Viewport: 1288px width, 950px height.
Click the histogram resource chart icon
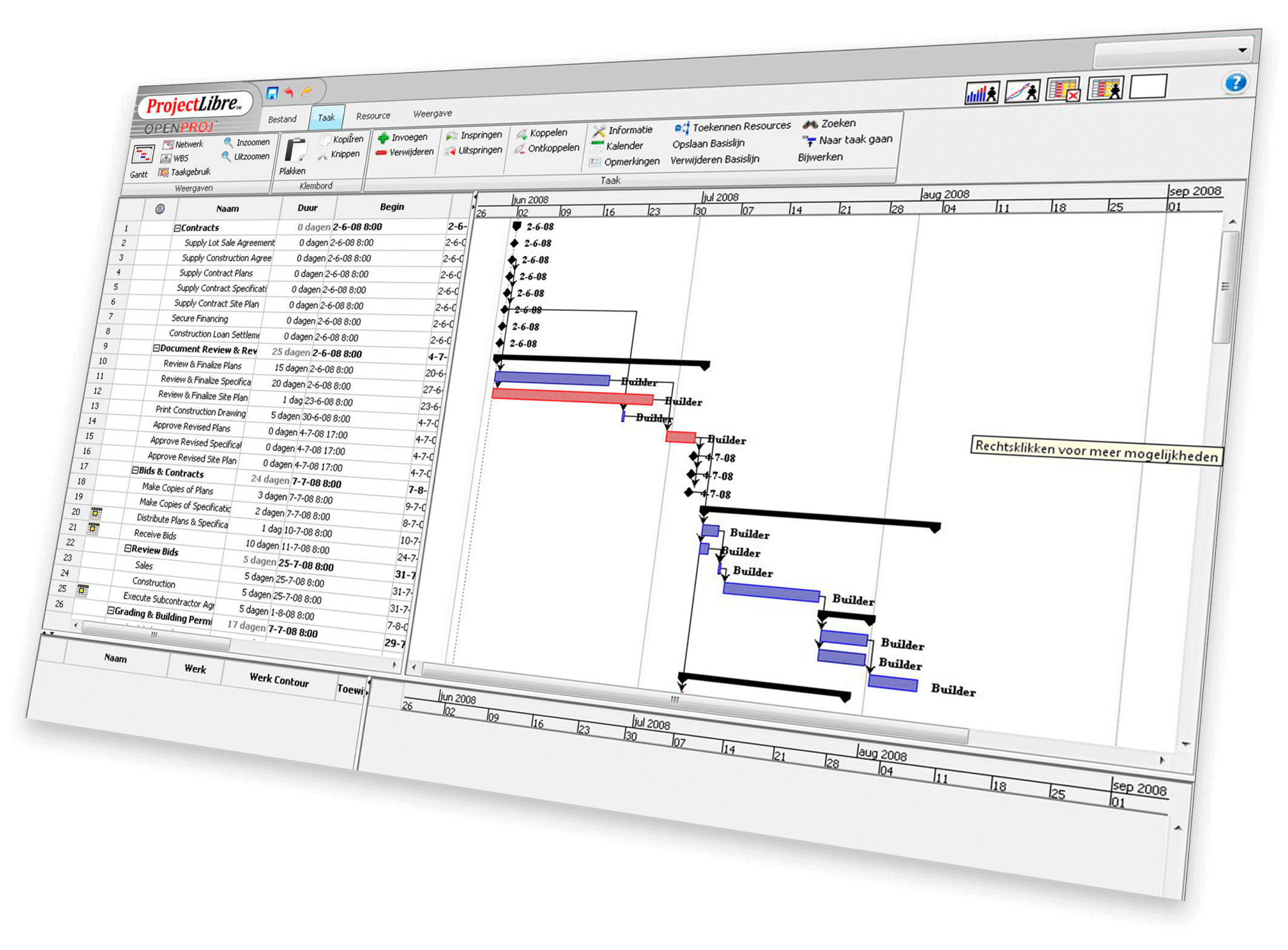pyautogui.click(x=981, y=93)
